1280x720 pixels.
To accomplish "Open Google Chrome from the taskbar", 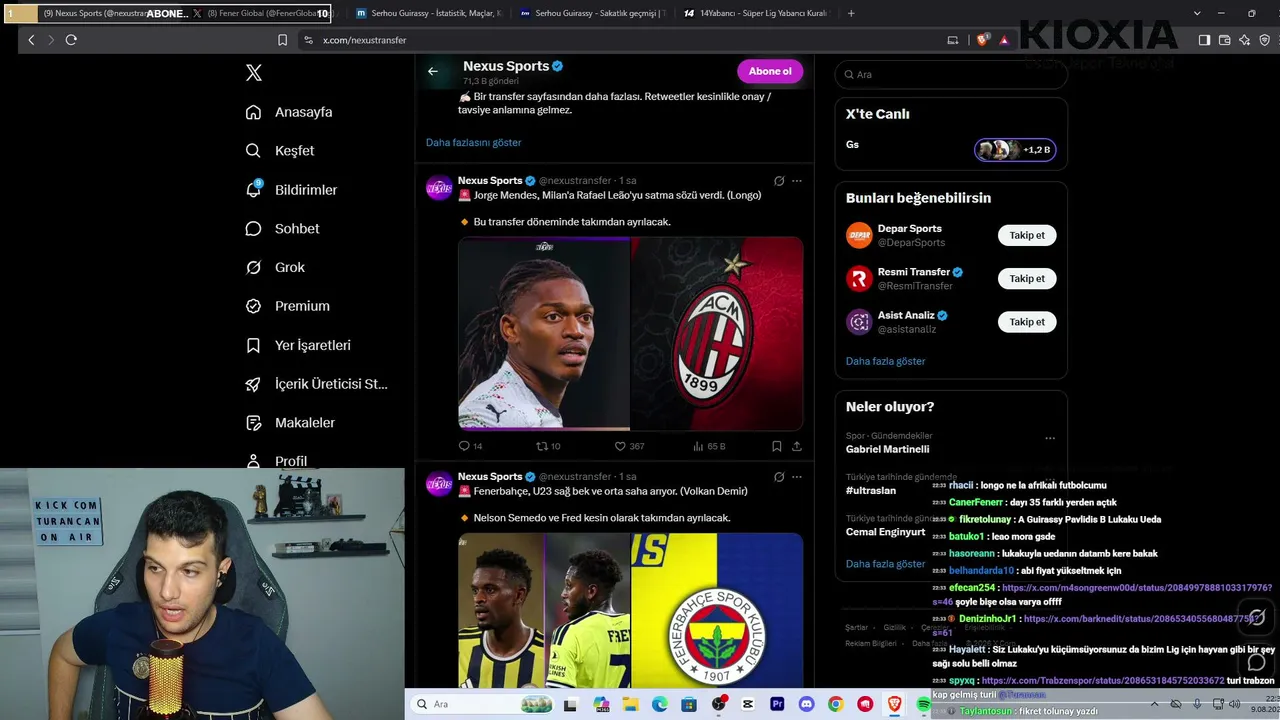I will pos(835,704).
